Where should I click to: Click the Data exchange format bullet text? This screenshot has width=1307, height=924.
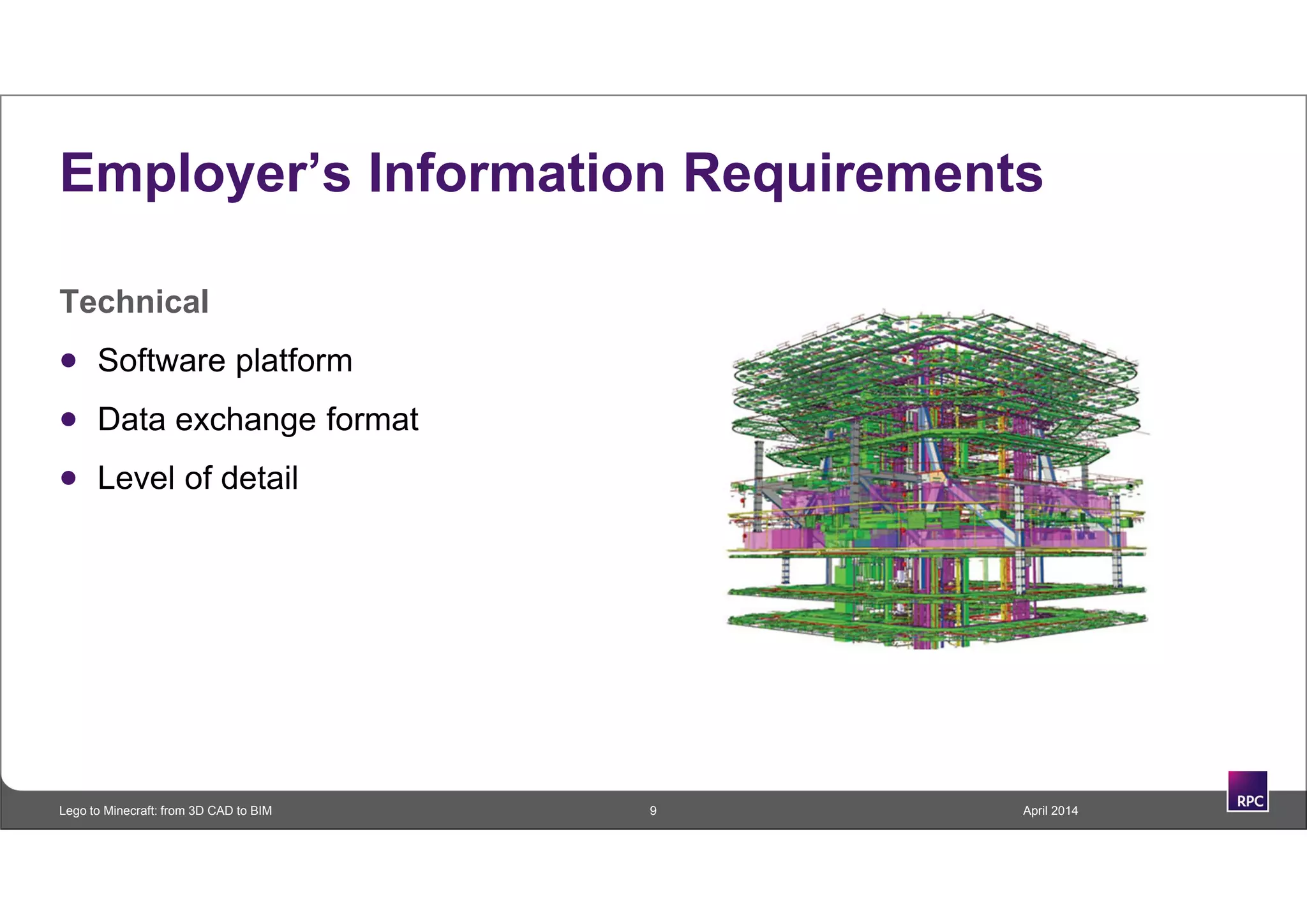click(x=258, y=419)
